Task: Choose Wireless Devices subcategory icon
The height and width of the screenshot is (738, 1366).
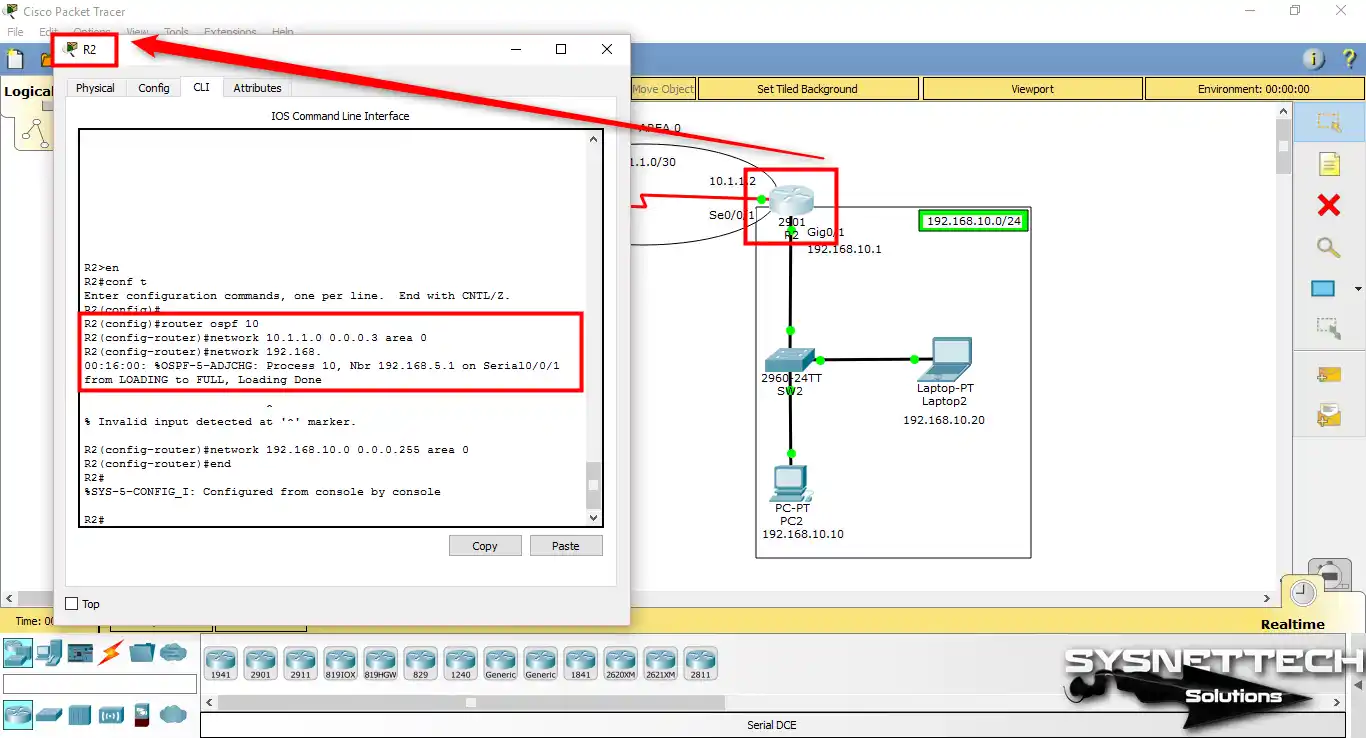Action: point(110,714)
